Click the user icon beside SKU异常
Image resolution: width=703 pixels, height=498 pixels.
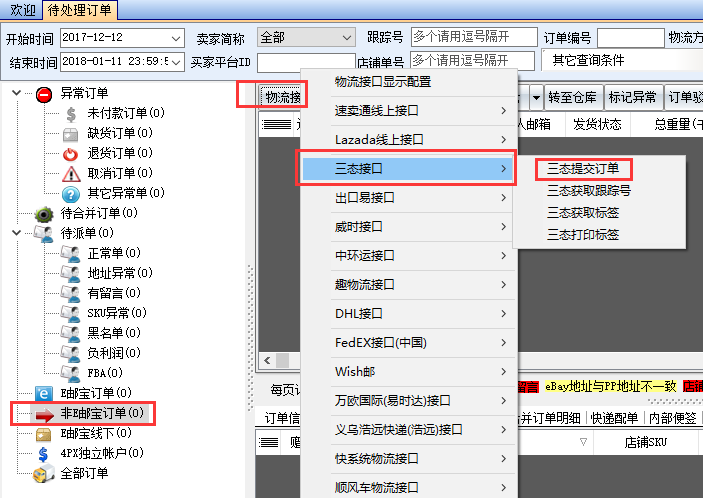pos(70,313)
